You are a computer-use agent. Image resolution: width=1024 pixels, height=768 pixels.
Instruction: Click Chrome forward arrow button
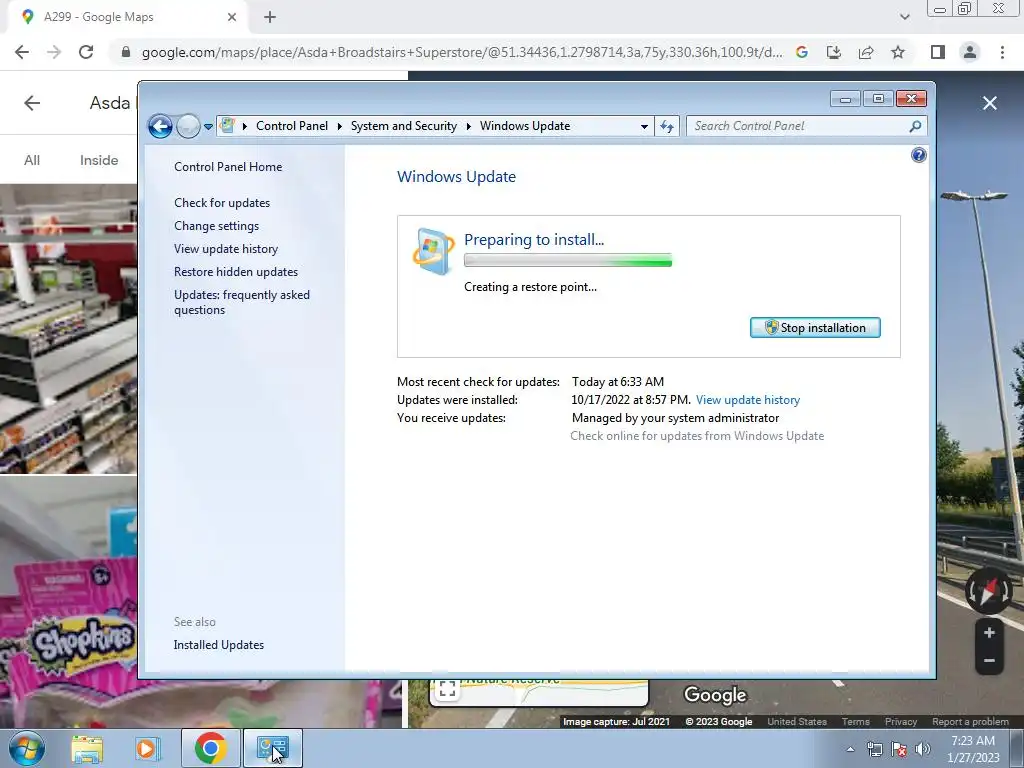coord(54,52)
